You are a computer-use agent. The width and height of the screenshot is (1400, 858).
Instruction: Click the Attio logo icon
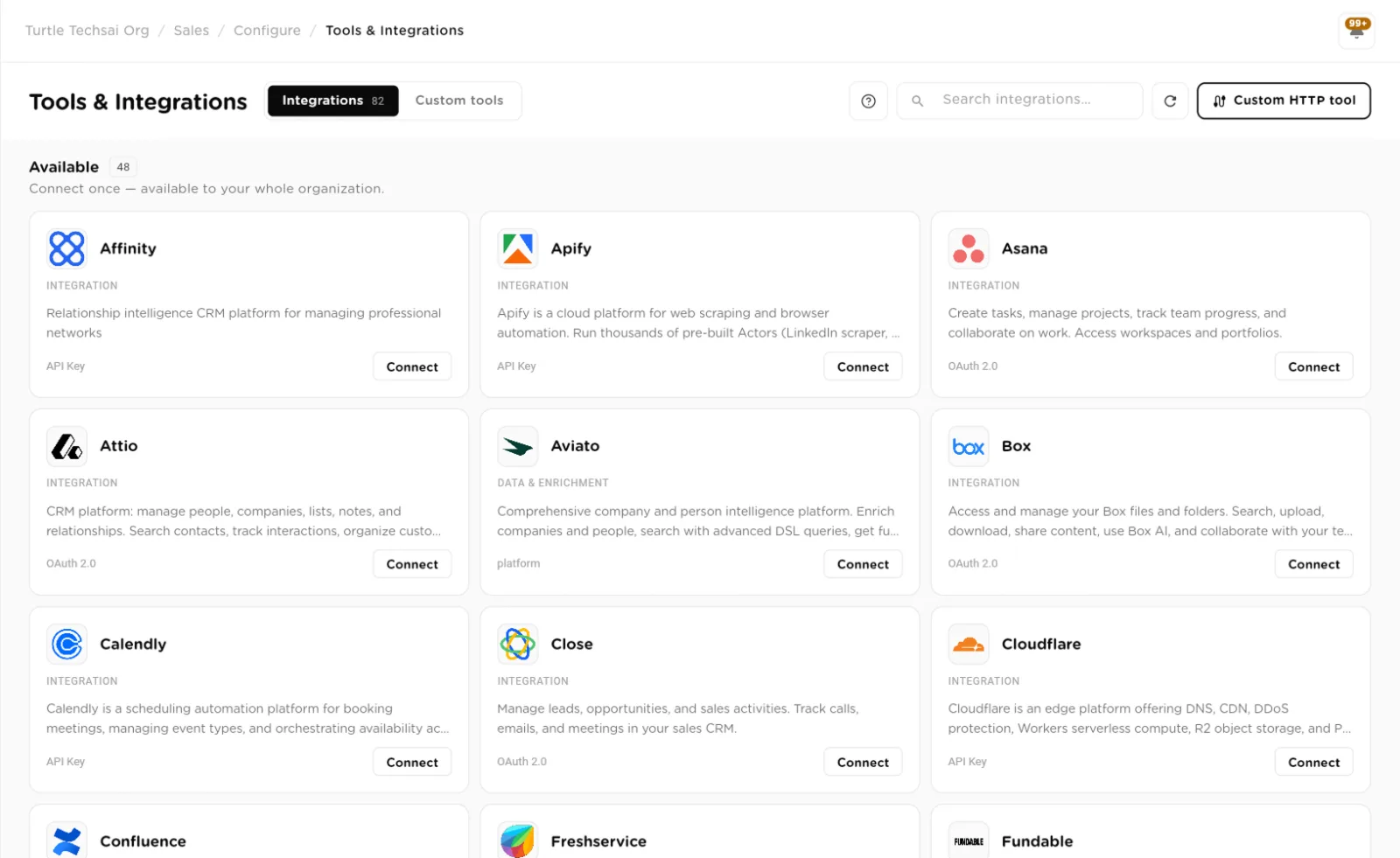point(66,446)
